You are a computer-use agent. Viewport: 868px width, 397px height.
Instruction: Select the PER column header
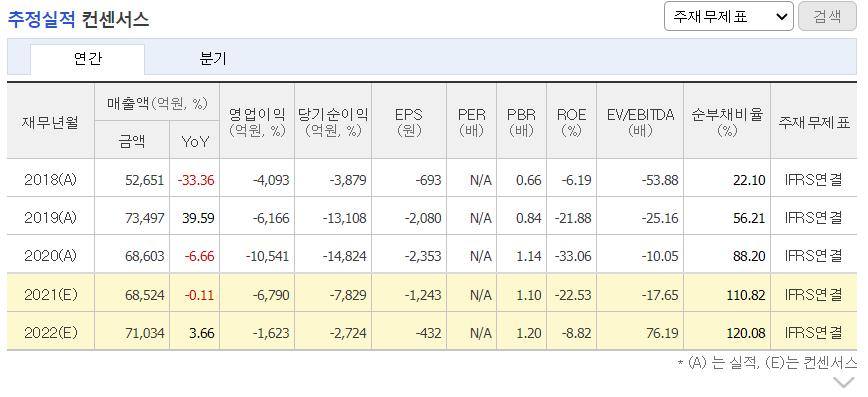pos(472,122)
